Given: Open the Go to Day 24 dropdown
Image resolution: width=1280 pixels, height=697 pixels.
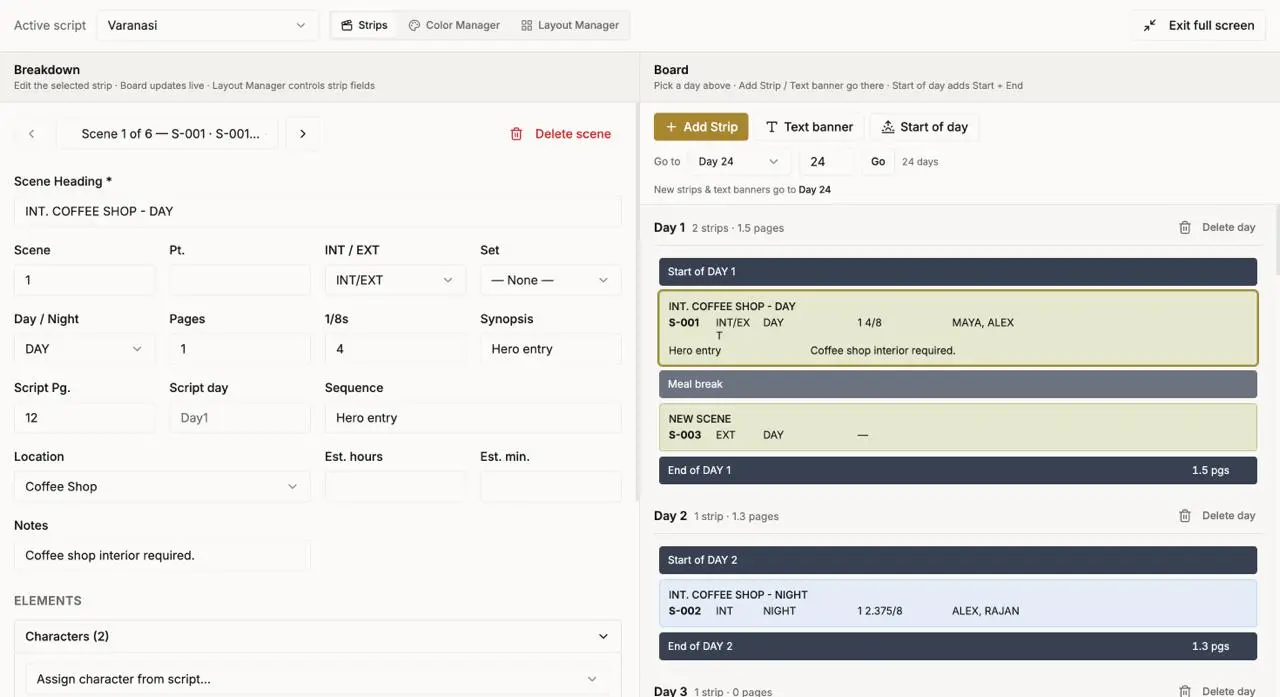Looking at the screenshot, I should point(738,161).
